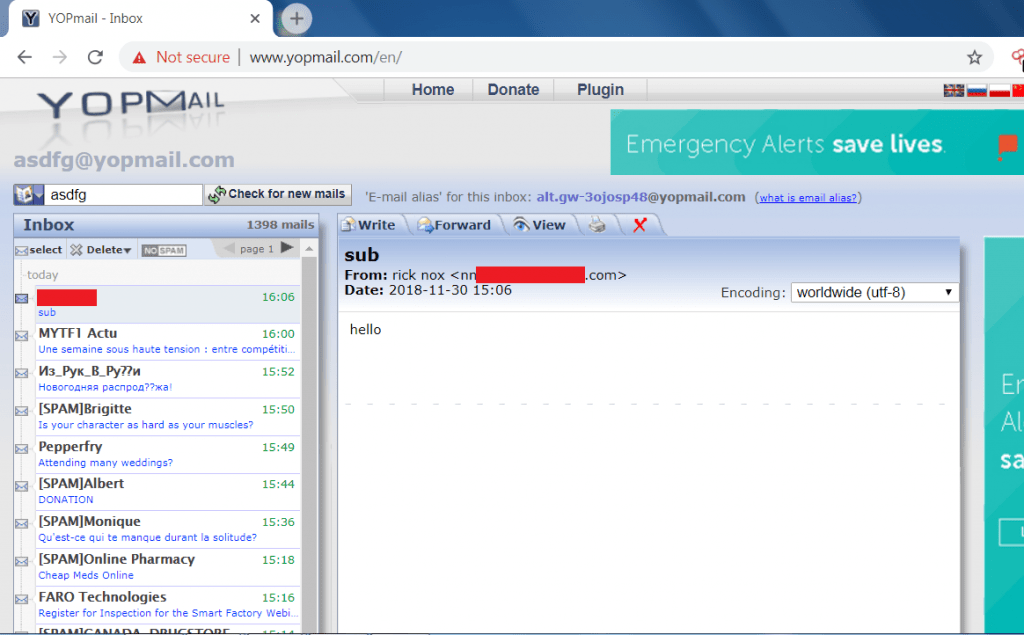Click the NO SPAM filter icon
The height and width of the screenshot is (635, 1024).
click(163, 250)
